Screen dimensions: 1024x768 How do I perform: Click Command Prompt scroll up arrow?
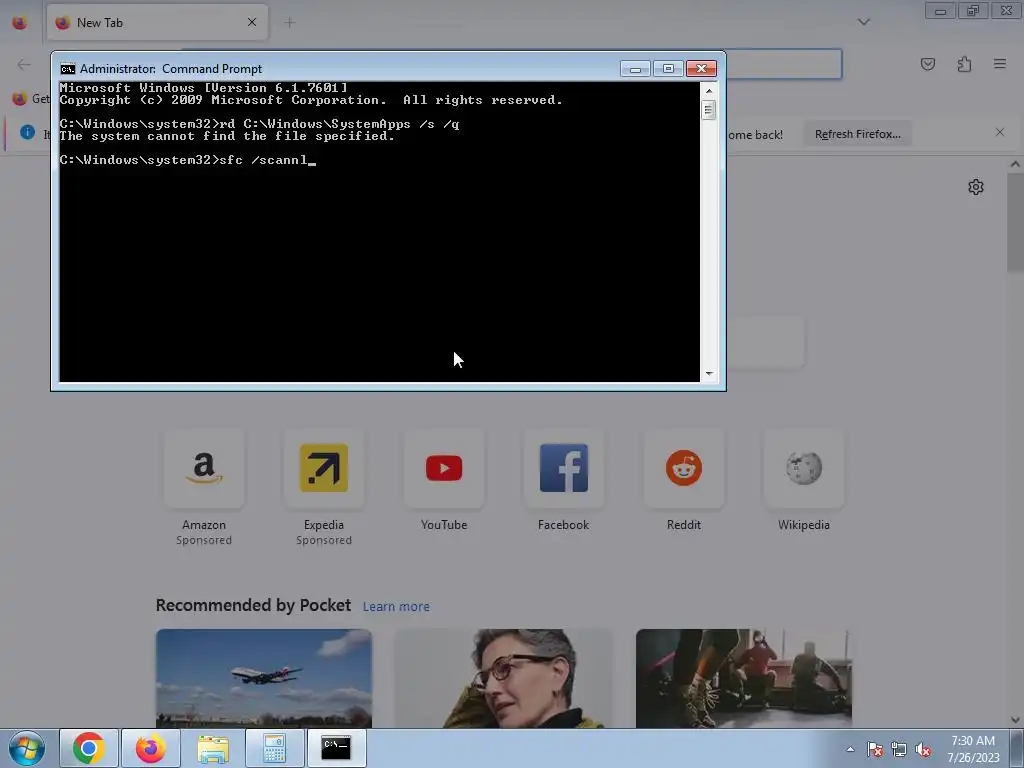coord(709,91)
